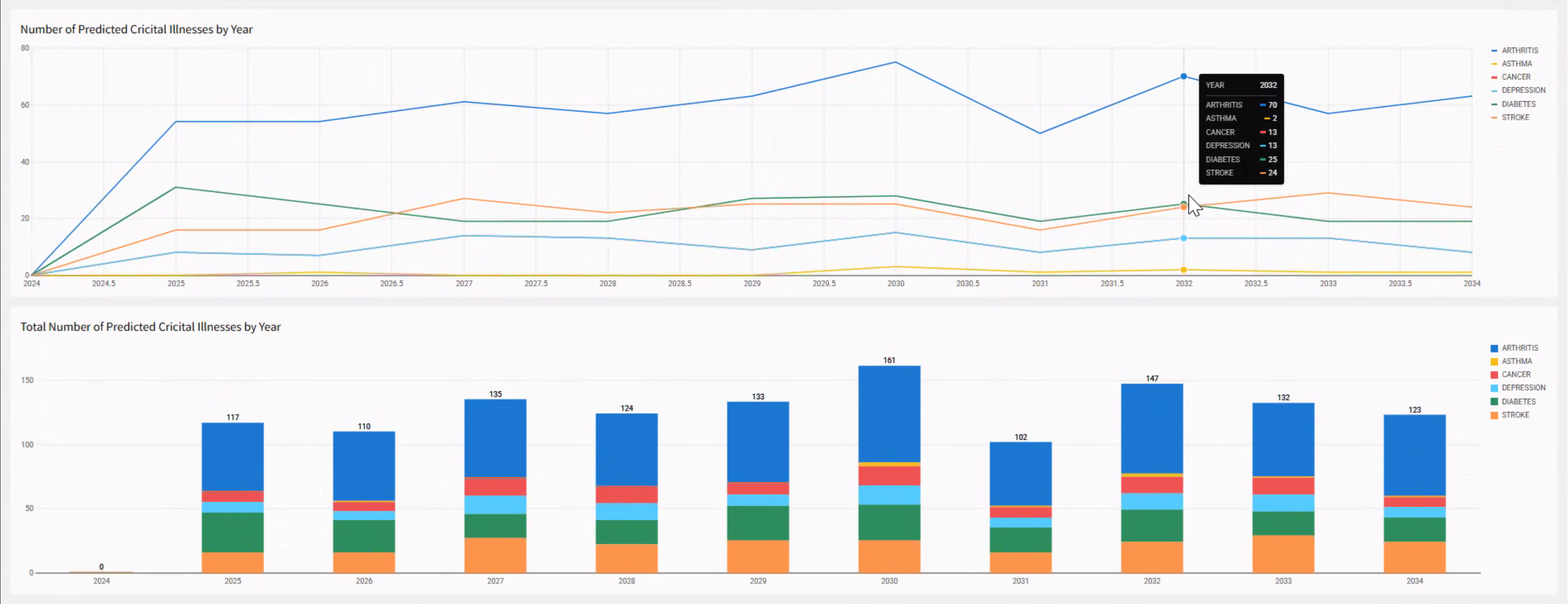The image size is (1568, 604).
Task: Click the STROKE marker in the tooltip
Action: 1262,172
